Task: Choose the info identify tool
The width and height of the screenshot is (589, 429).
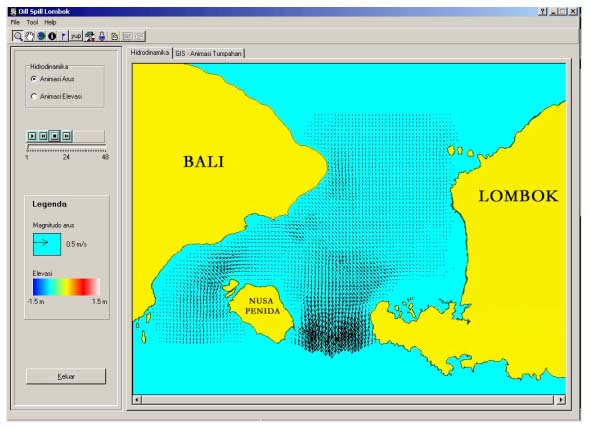Action: coord(52,36)
